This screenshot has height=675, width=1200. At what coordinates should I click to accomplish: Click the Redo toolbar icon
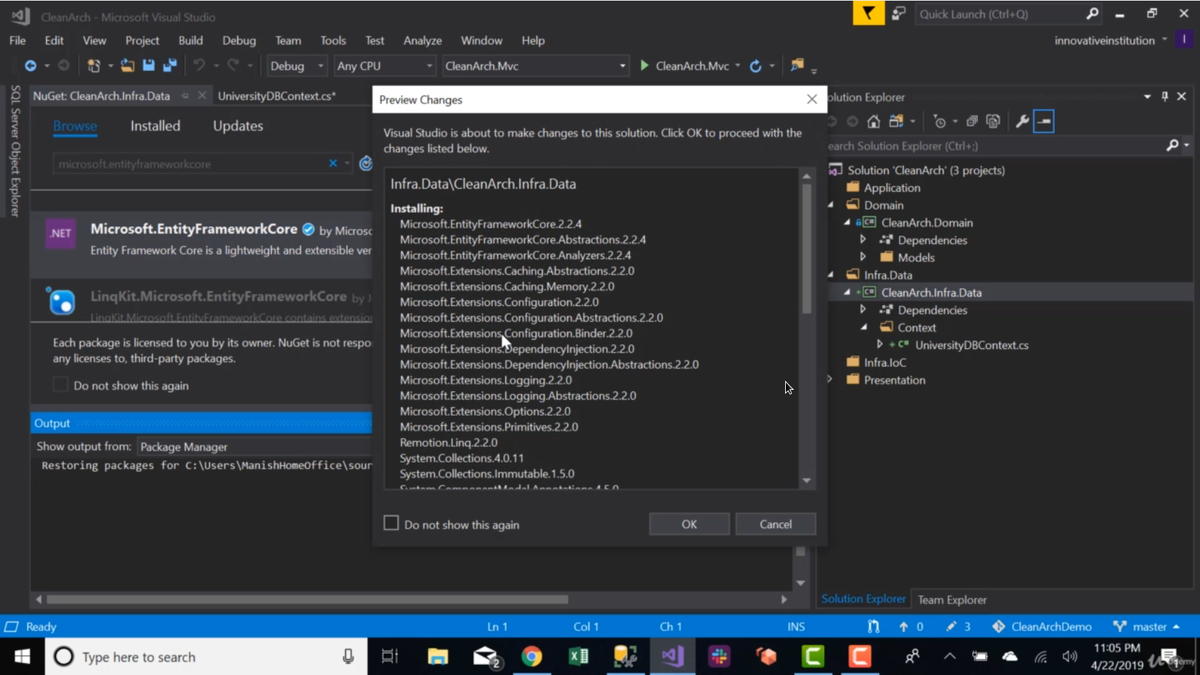(x=233, y=66)
